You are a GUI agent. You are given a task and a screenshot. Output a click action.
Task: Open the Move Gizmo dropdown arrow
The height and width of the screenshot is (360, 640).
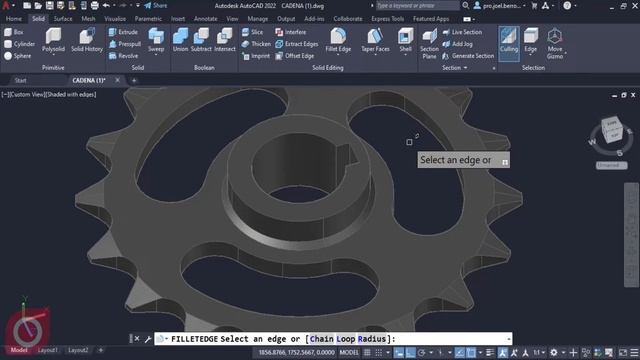[565, 53]
